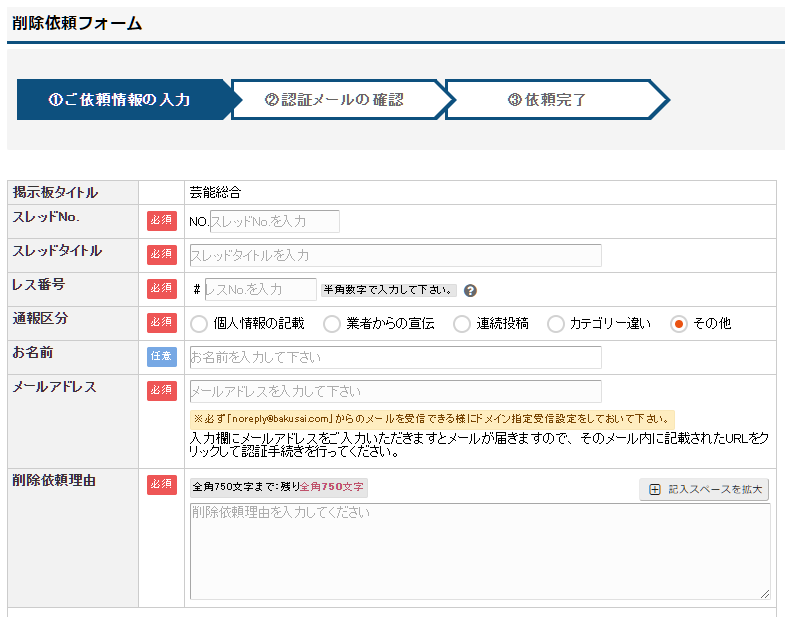Focus the メールアドレス input field
Image resolution: width=785 pixels, height=617 pixels.
pyautogui.click(x=395, y=391)
